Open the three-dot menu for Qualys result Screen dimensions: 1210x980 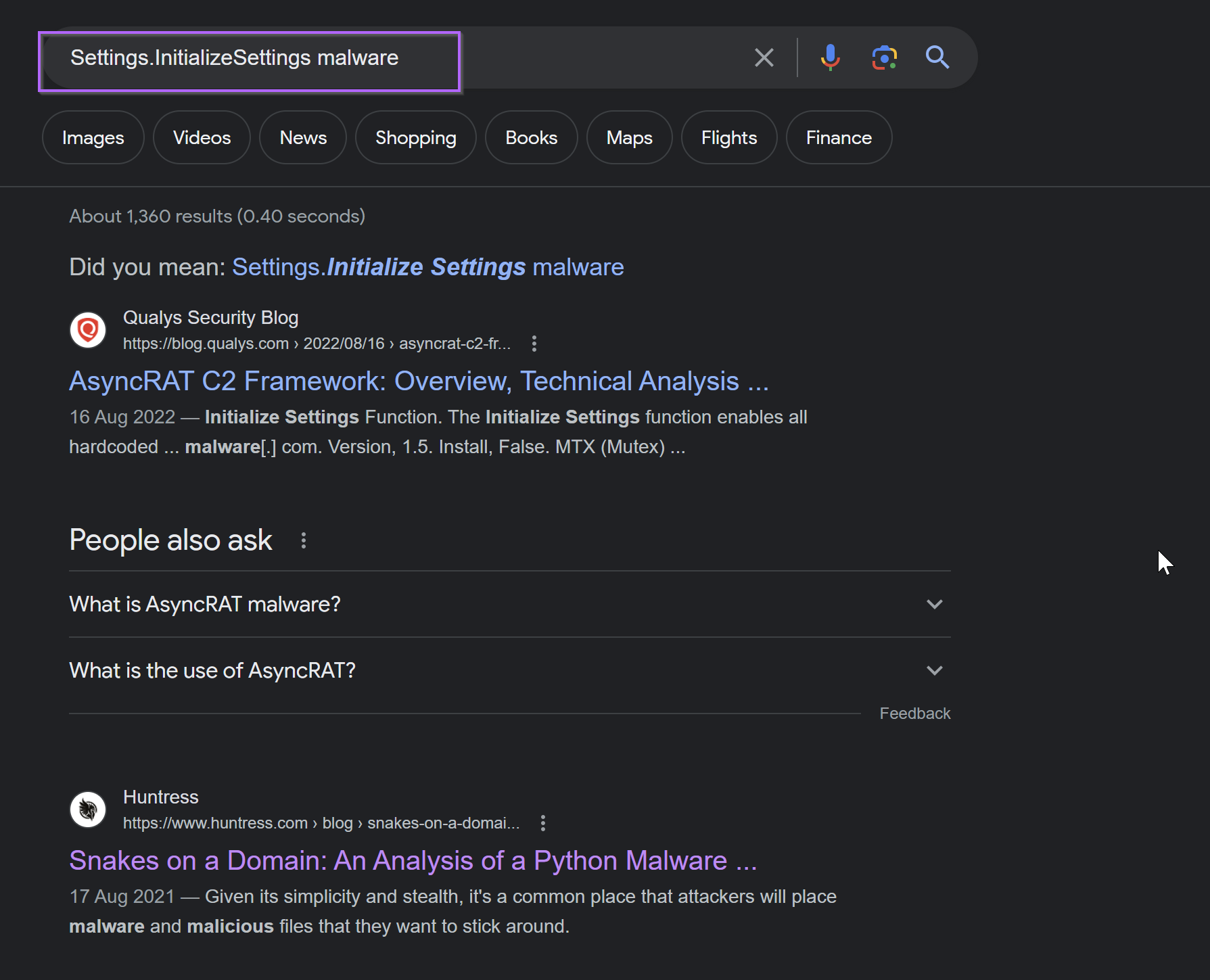coord(534,344)
